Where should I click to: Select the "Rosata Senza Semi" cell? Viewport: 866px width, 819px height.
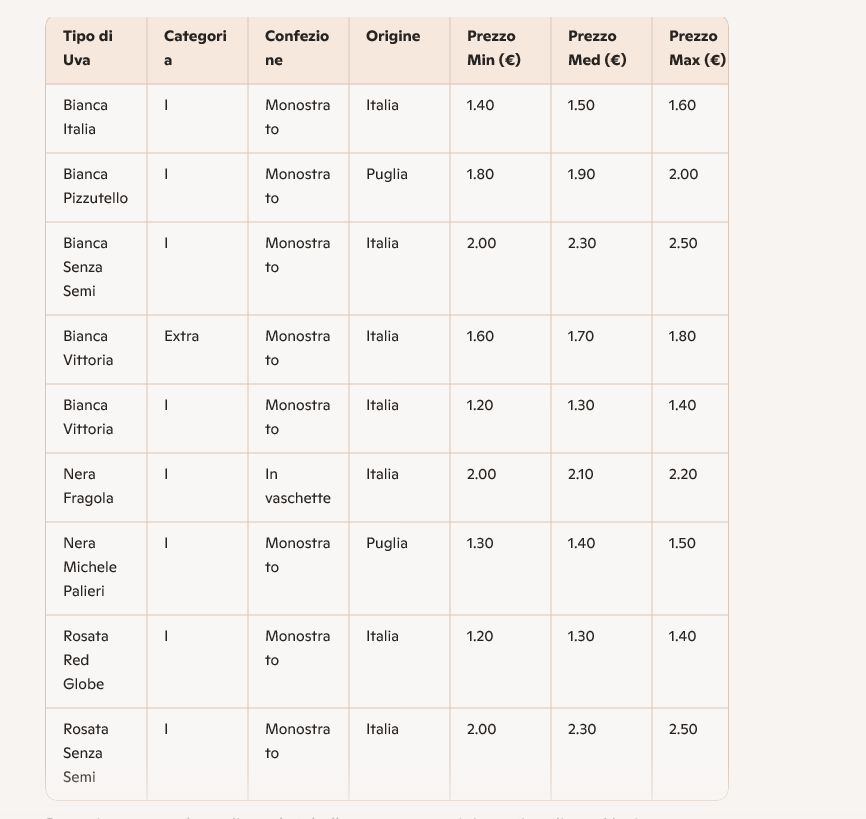86,753
